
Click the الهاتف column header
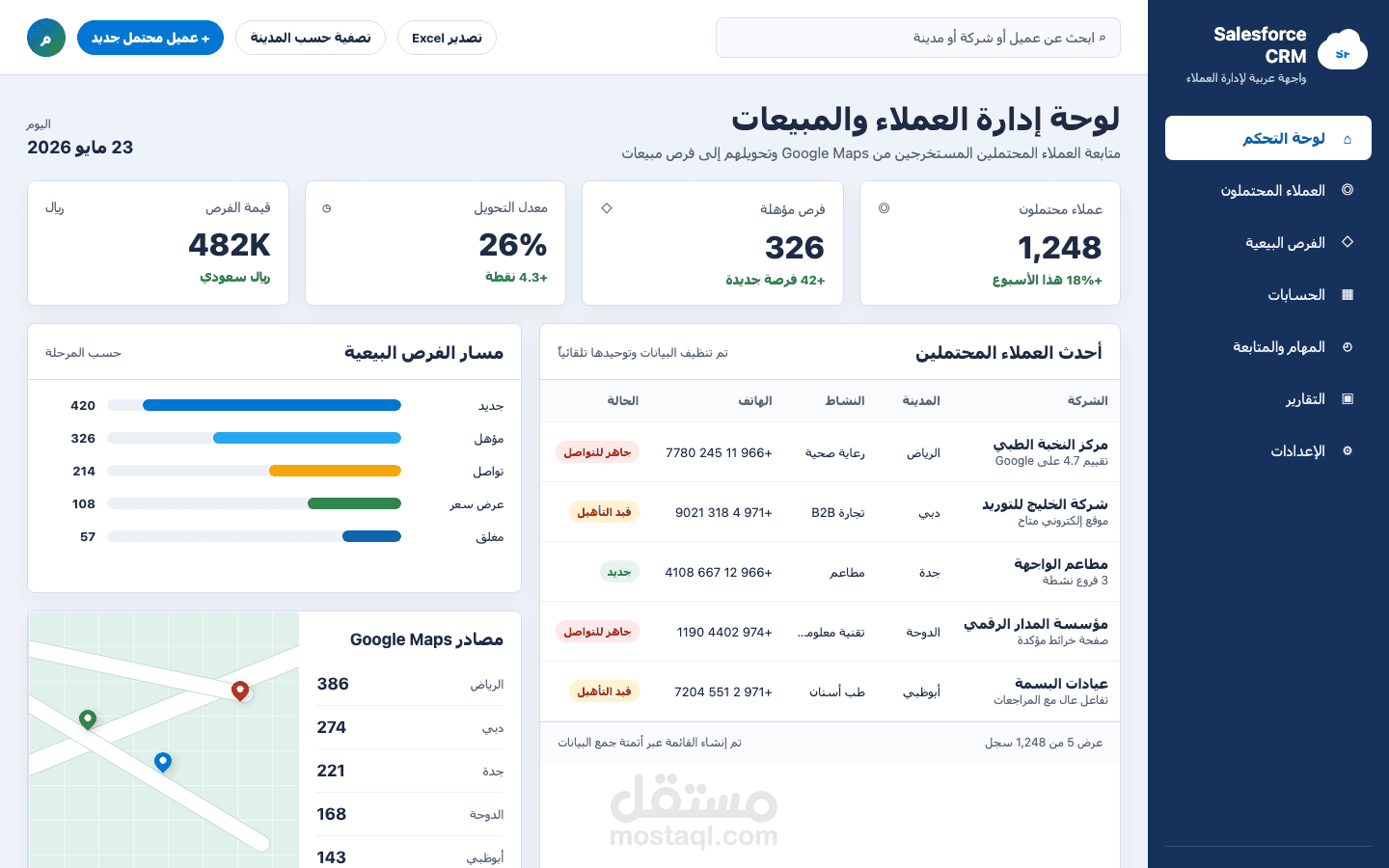tap(755, 400)
